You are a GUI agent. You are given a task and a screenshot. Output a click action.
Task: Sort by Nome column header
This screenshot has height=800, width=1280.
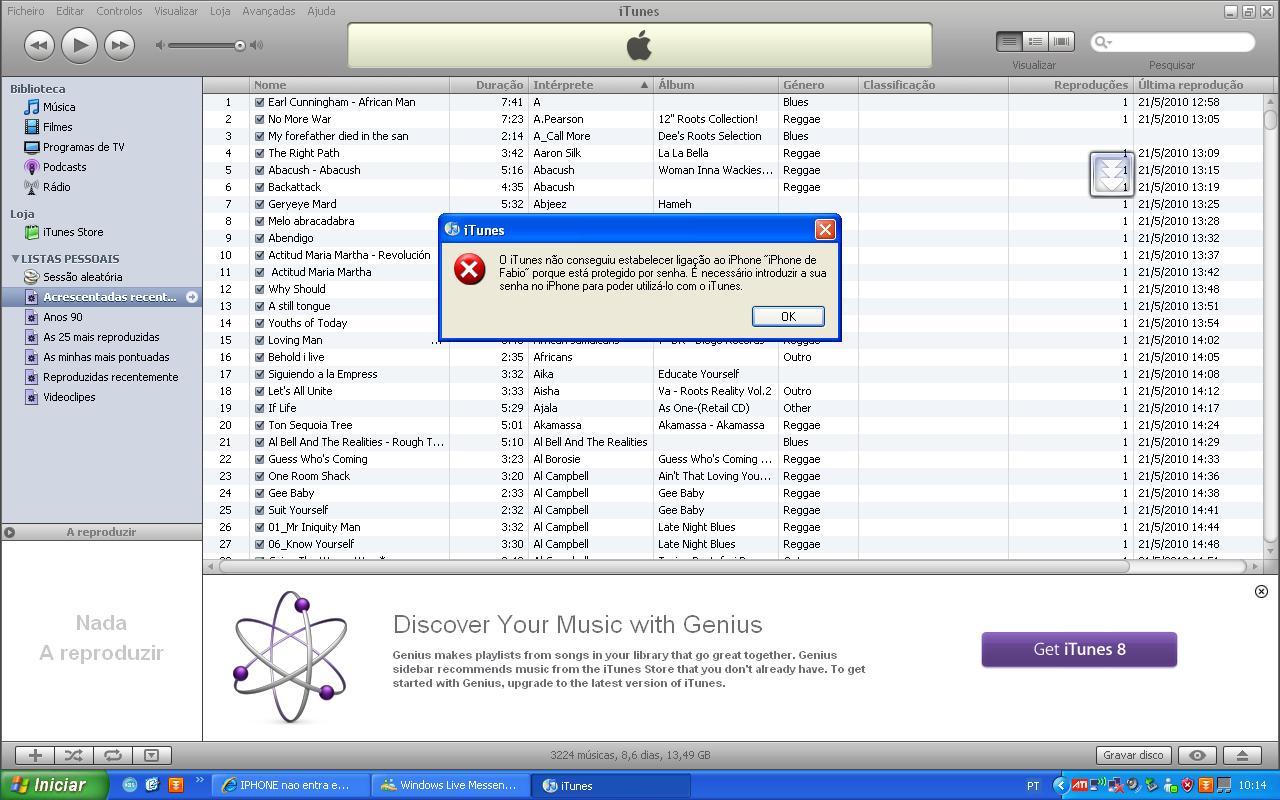coord(349,85)
